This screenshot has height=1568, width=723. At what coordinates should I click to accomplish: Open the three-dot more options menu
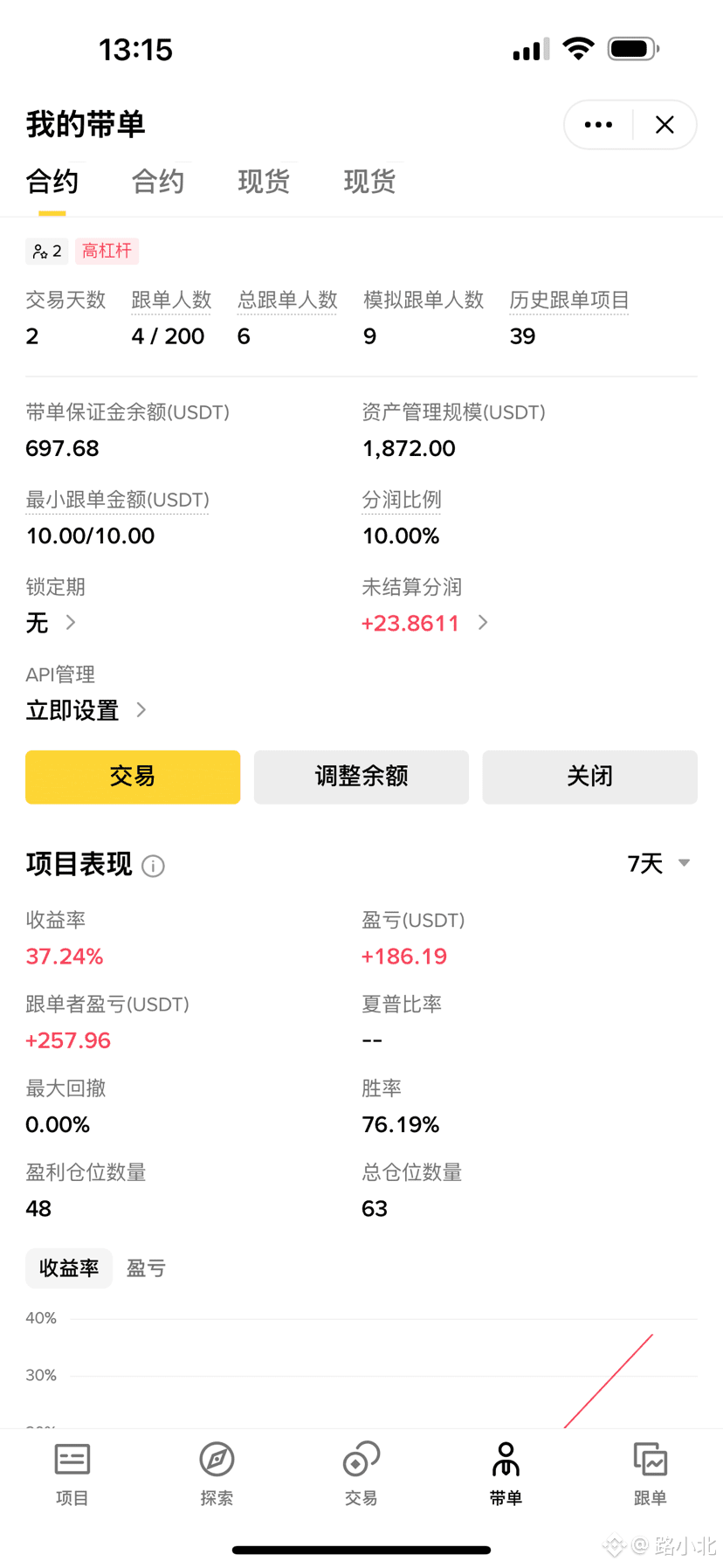click(x=598, y=125)
